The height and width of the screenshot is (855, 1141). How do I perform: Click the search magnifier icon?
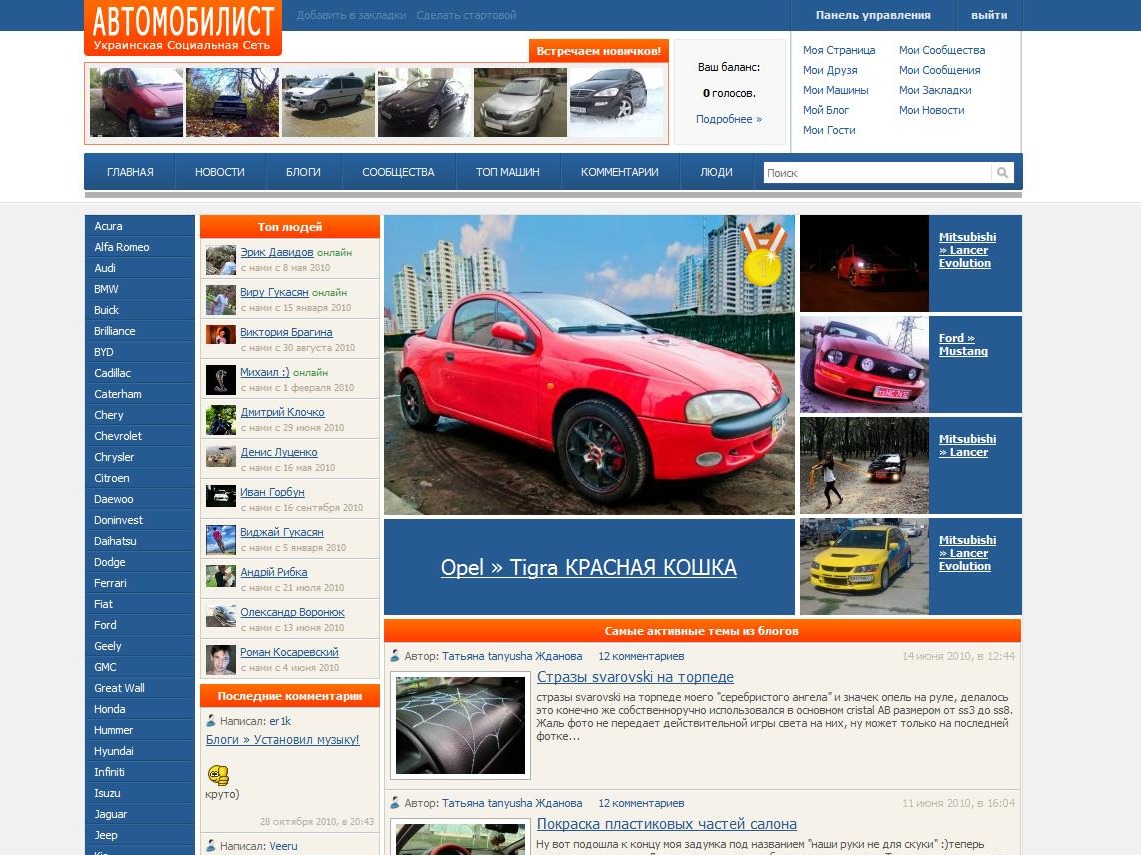1002,172
